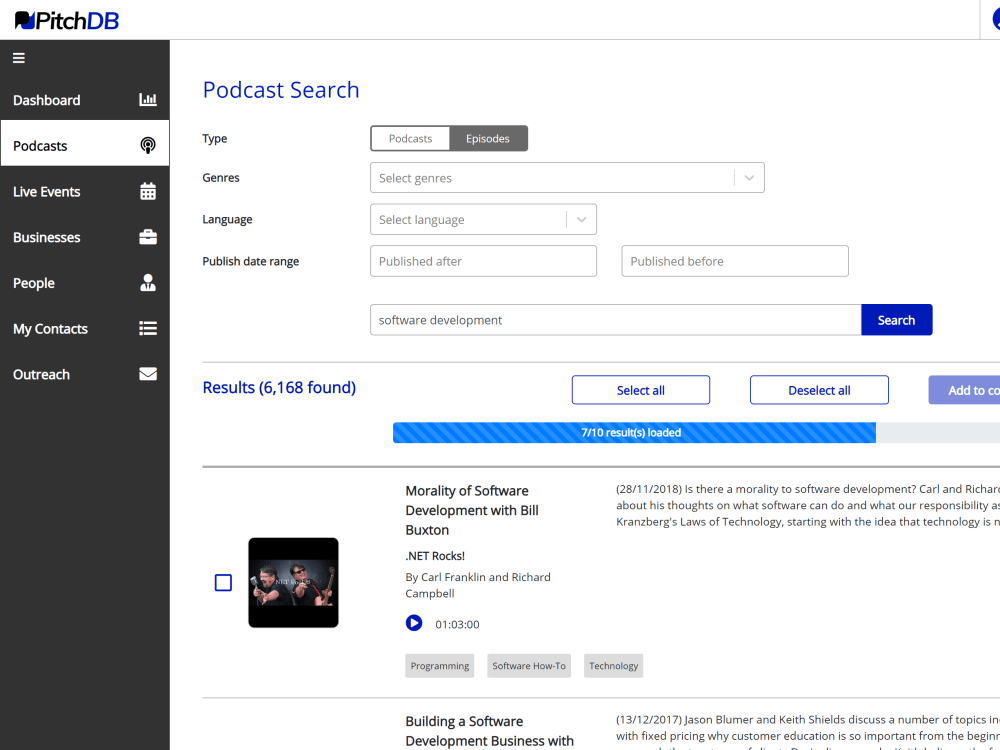Click the Programming genre tag

pyautogui.click(x=440, y=666)
